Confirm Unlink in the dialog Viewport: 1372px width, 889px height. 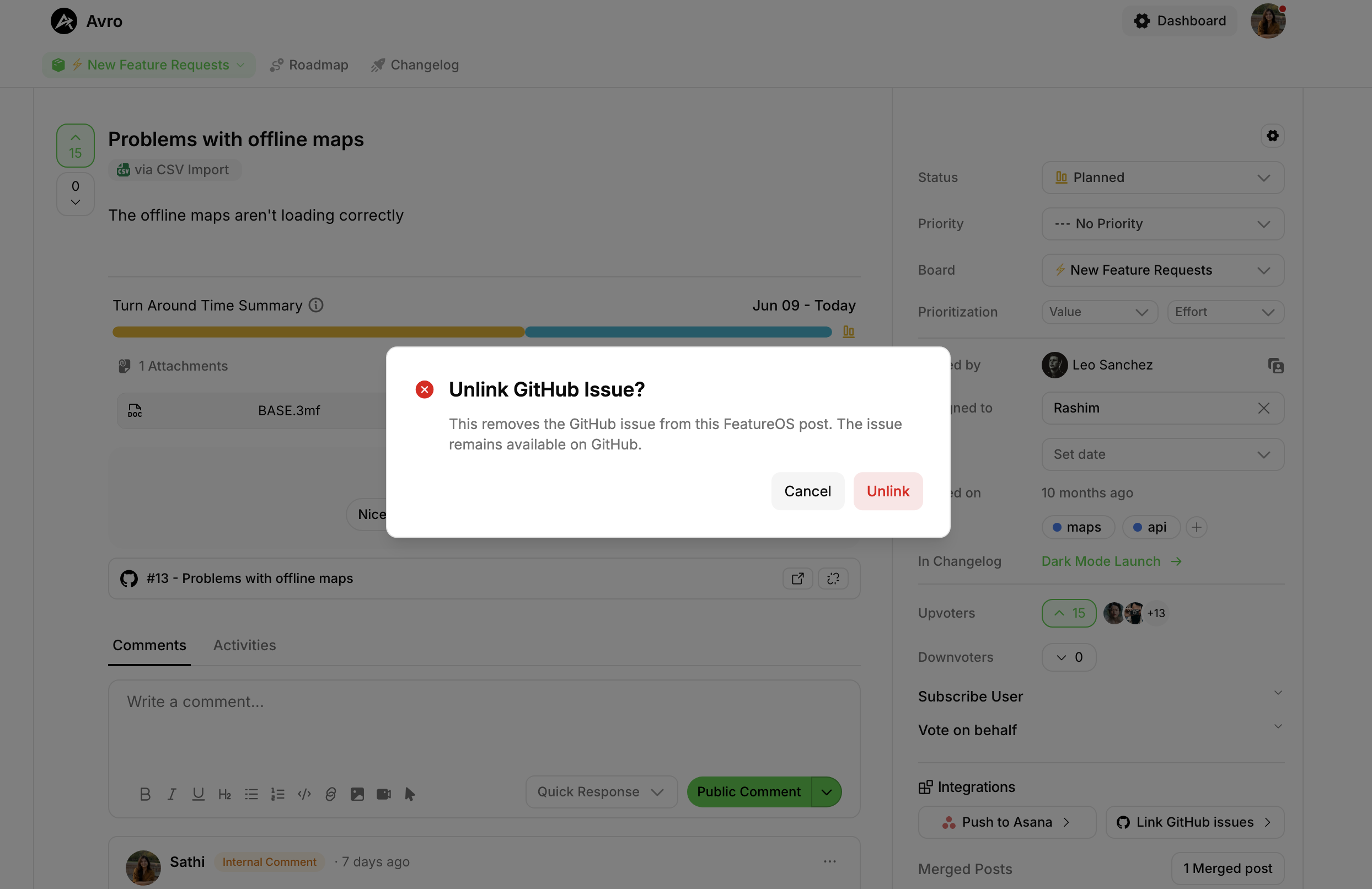tap(888, 491)
